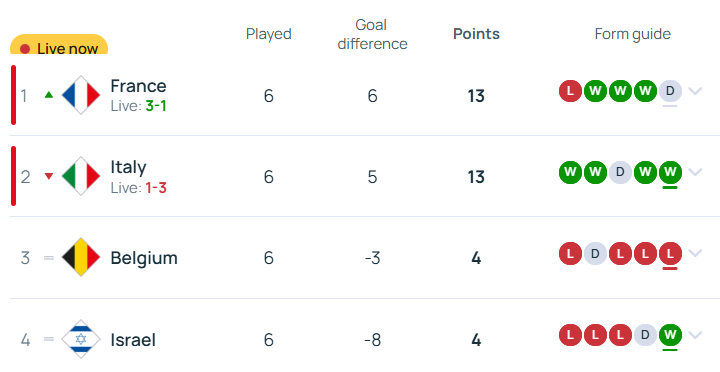Click Belgium's underlined latest loss badge

670,254
